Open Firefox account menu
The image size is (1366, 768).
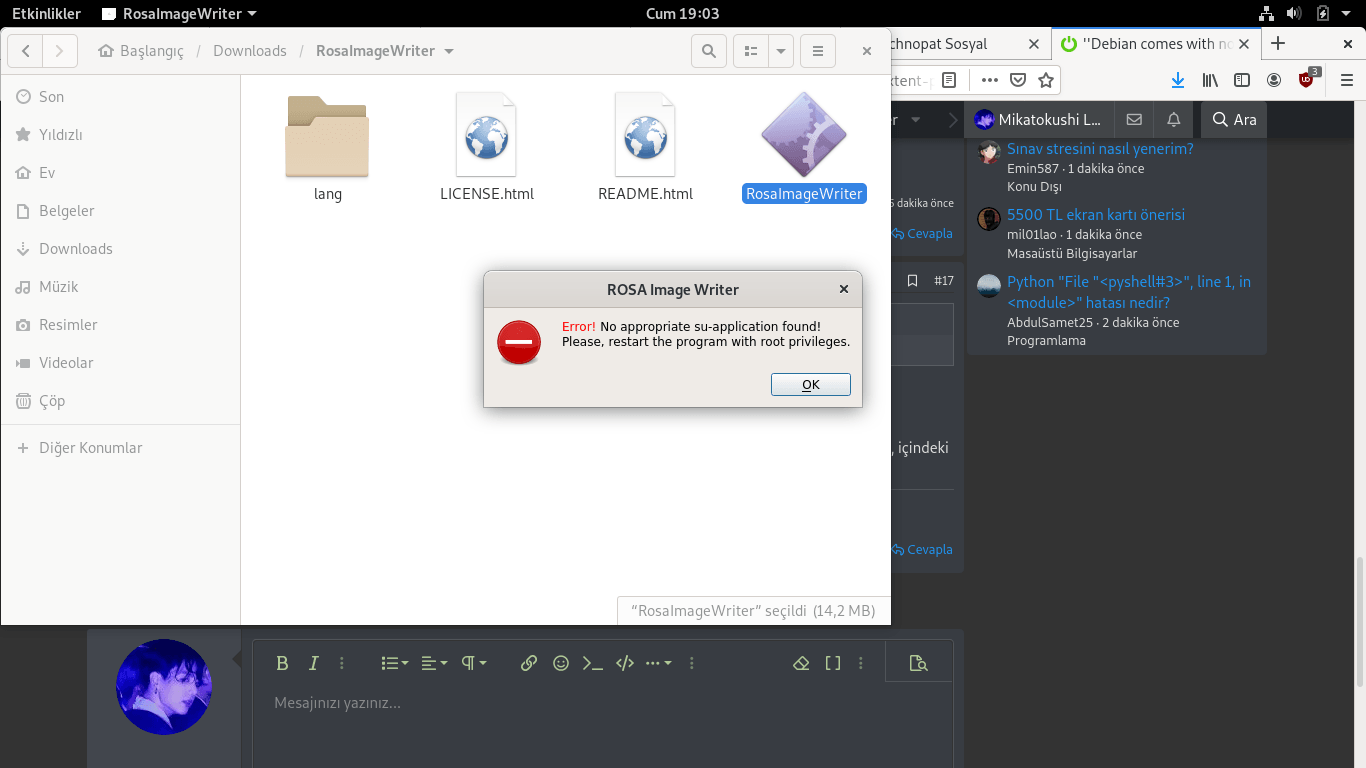1274,80
